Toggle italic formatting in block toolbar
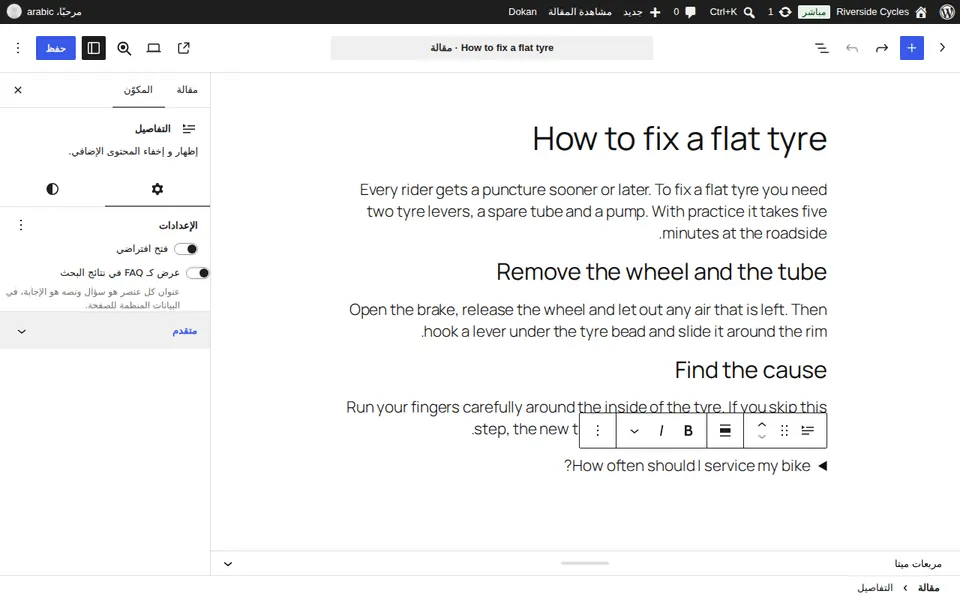The width and height of the screenshot is (960, 600). [x=661, y=430]
